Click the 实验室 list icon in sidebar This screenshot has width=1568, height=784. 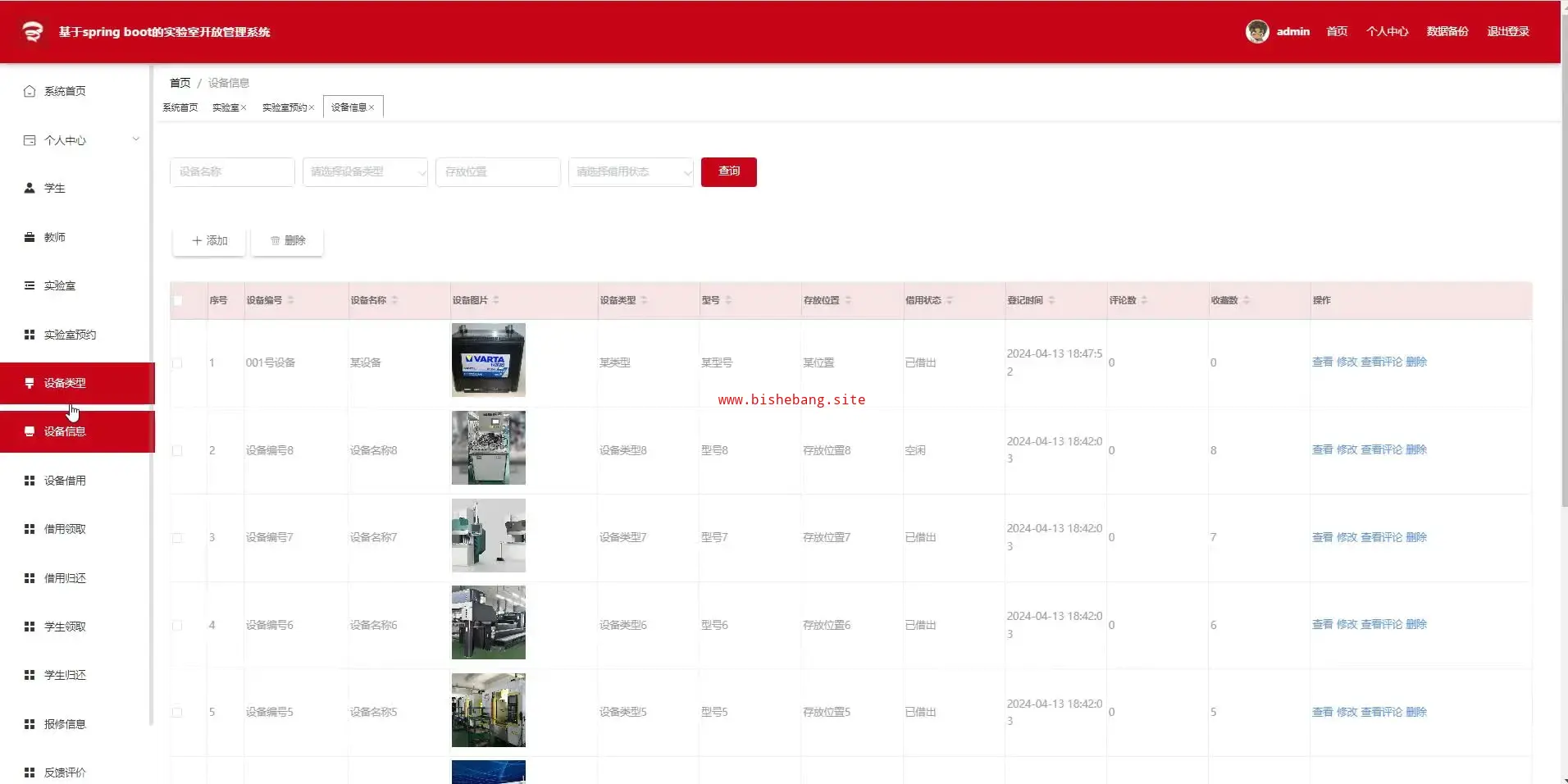[x=30, y=285]
